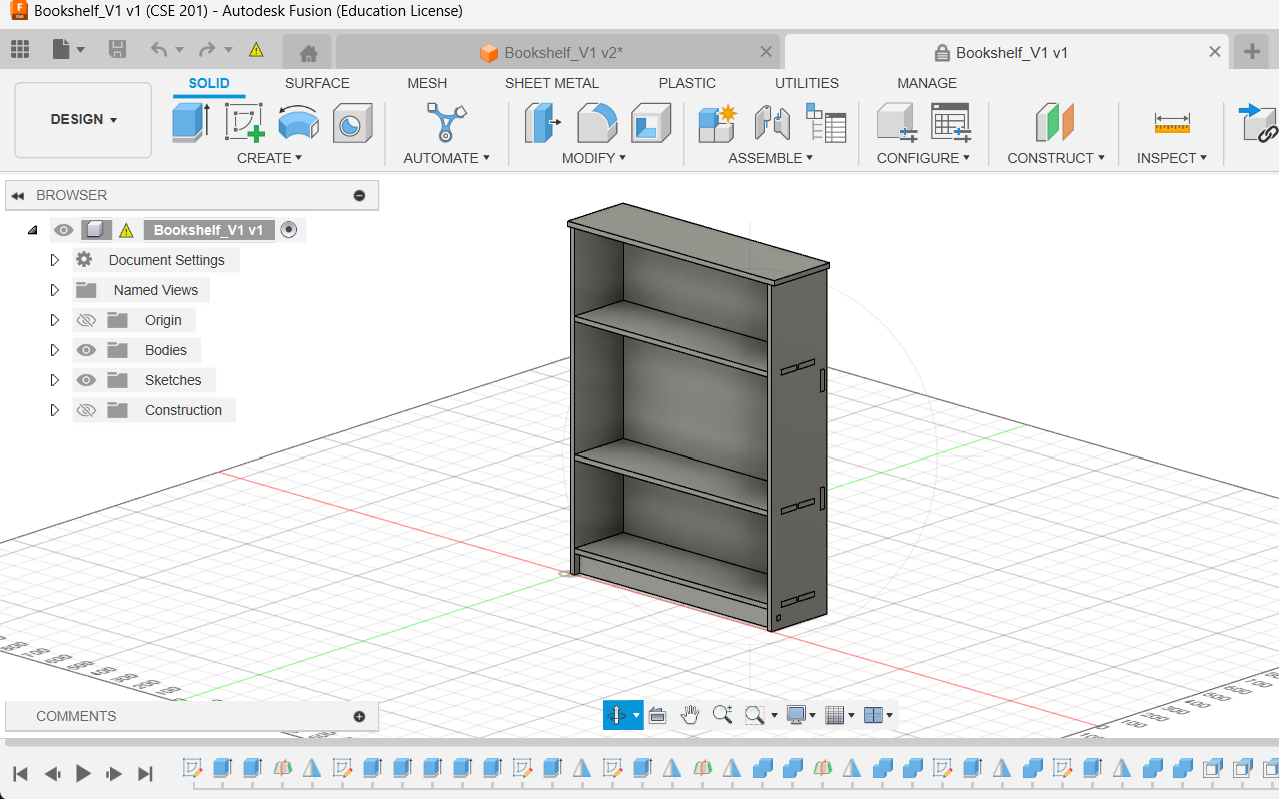Expand Document Settings in the browser

(55, 260)
